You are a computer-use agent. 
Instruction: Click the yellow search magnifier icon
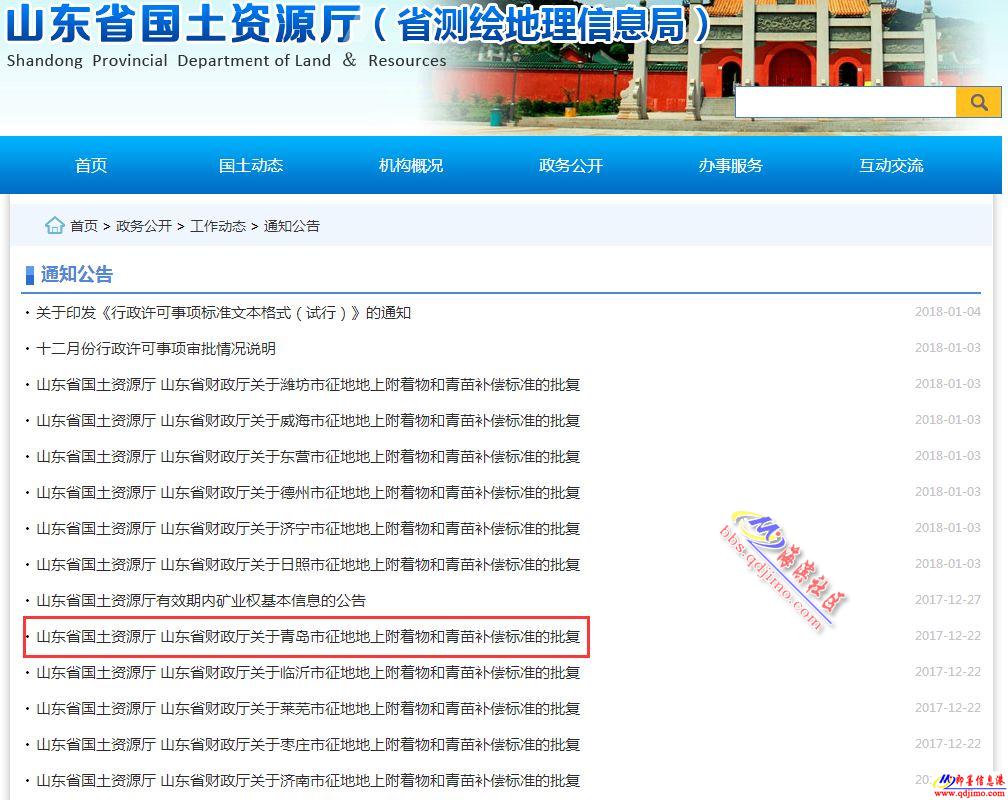pos(978,102)
